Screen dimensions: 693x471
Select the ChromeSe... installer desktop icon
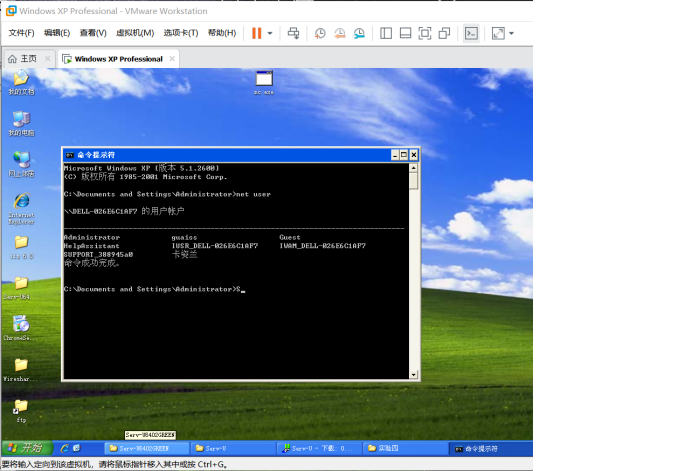tap(20, 328)
